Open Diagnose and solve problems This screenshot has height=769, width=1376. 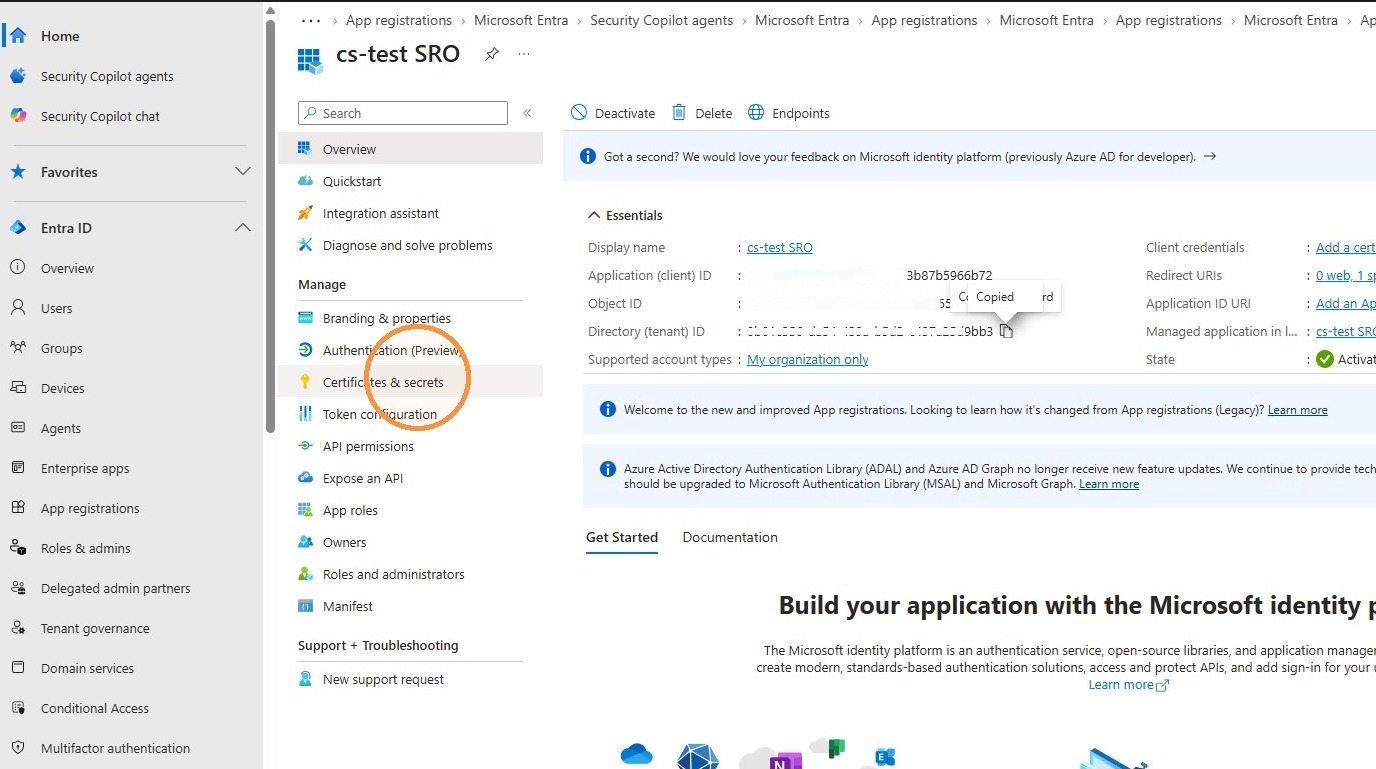click(x=410, y=245)
